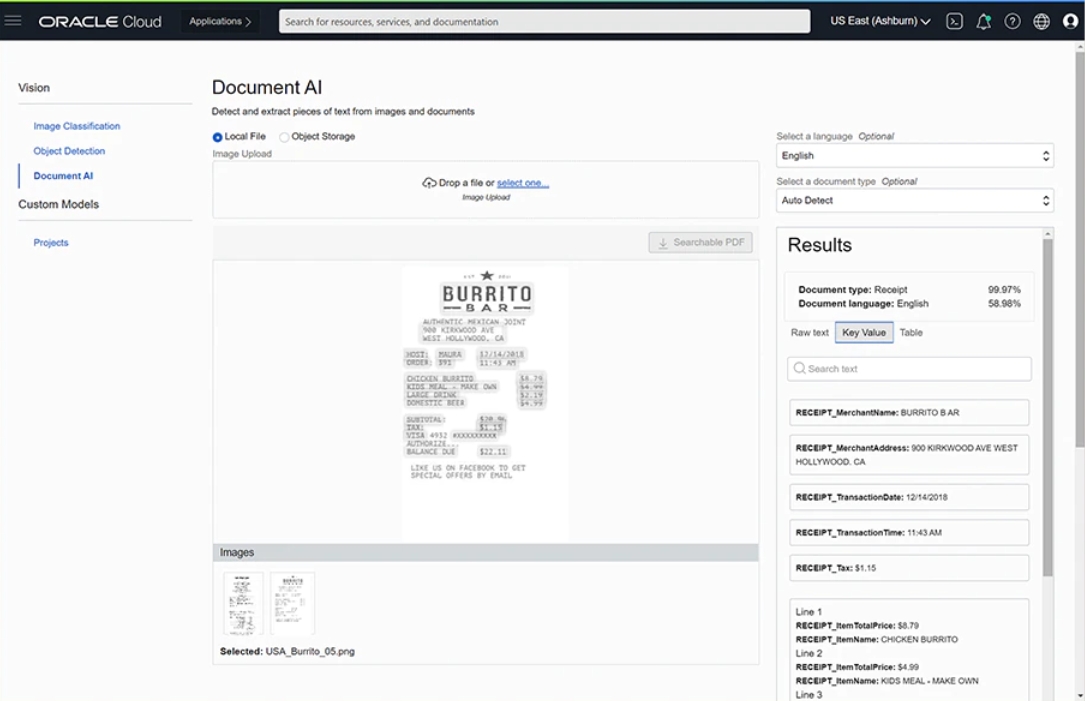1085x701 pixels.
Task: Select the first receipt thumbnail under Images
Action: [x=243, y=603]
